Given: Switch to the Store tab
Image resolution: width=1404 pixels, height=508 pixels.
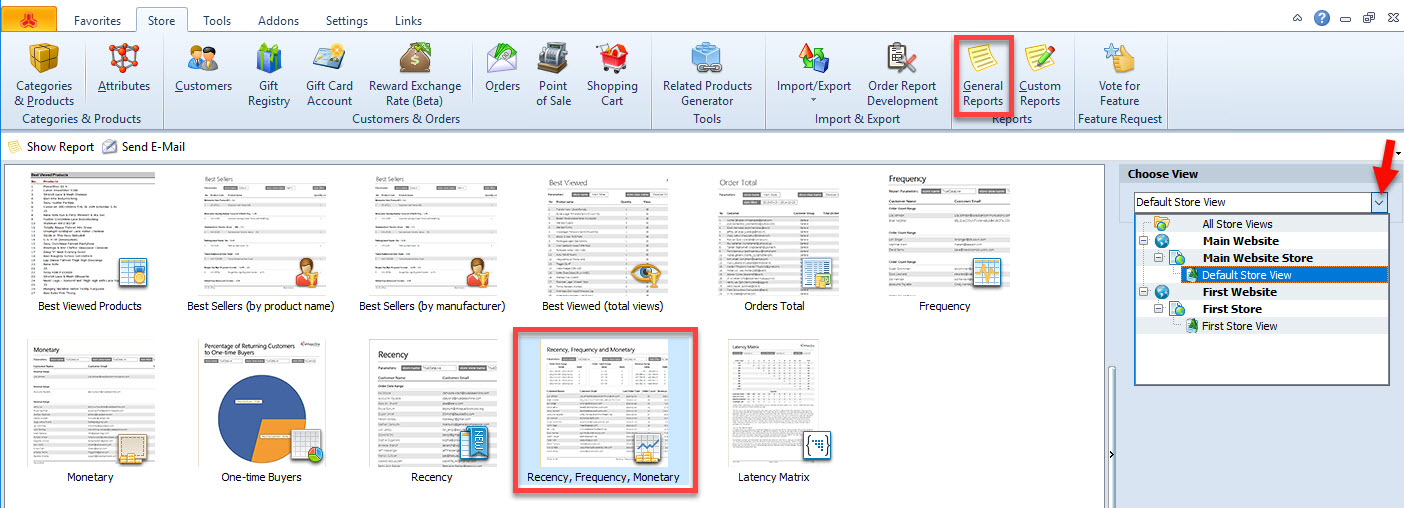Looking at the screenshot, I should pos(161,20).
